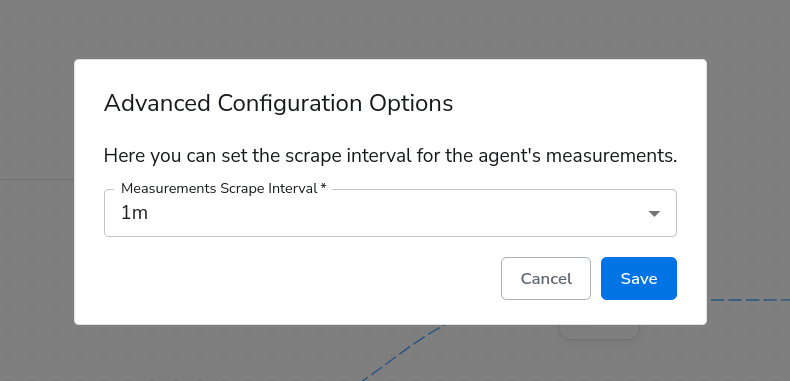Screen dimensions: 790x381
Task: Click empty space left of the Cancel button
Action: (x=302, y=279)
